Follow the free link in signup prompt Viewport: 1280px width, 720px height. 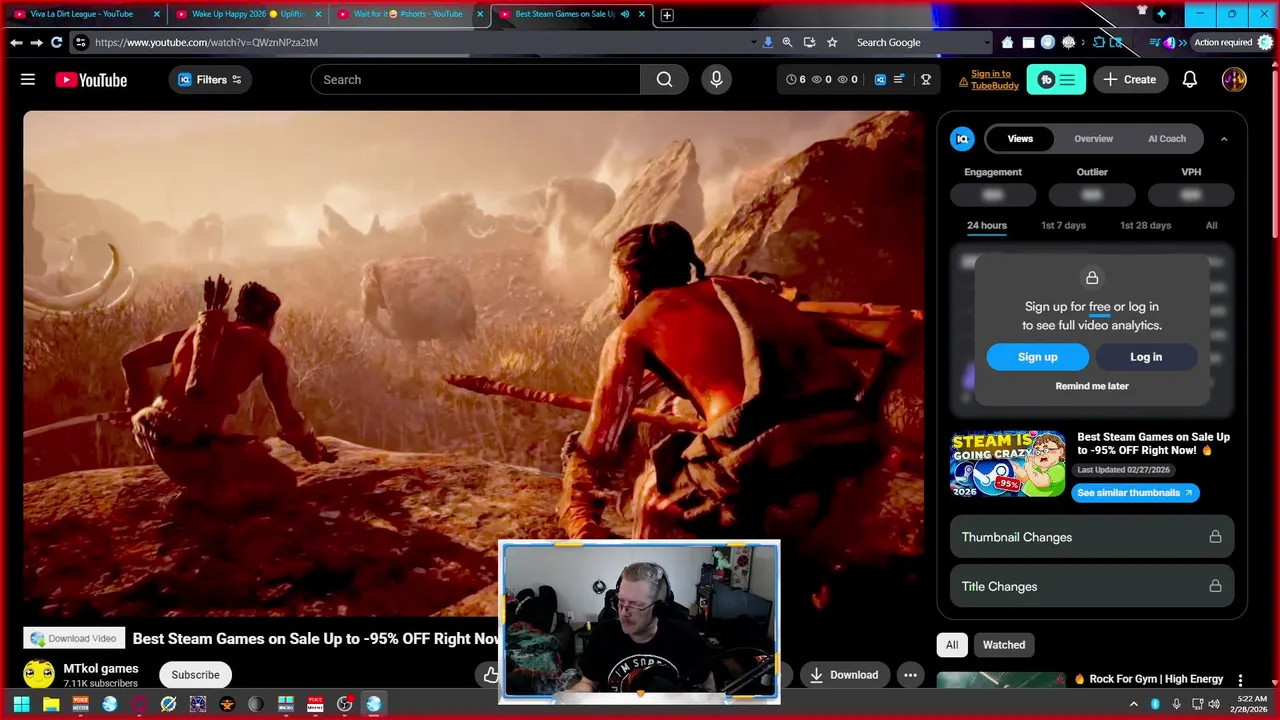[1099, 307]
